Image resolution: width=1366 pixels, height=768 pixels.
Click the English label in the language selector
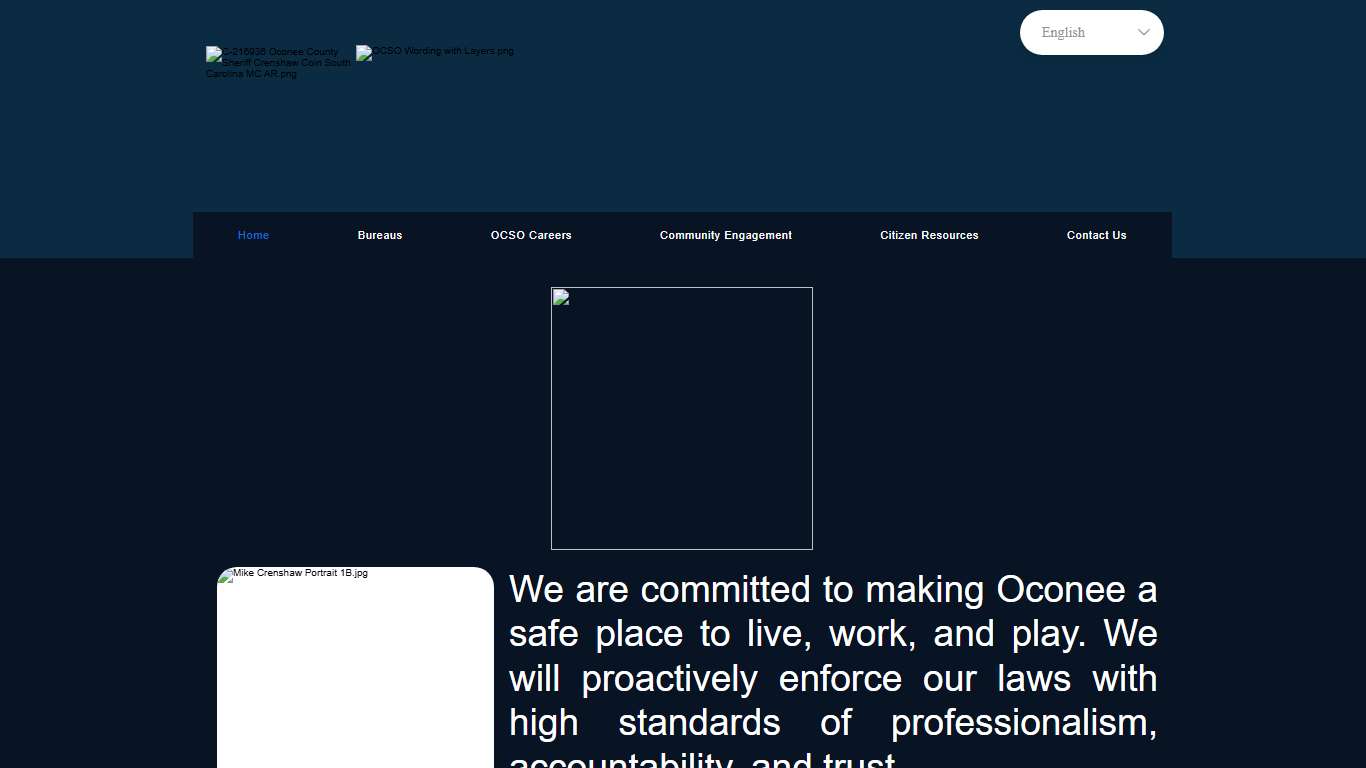click(x=1063, y=32)
